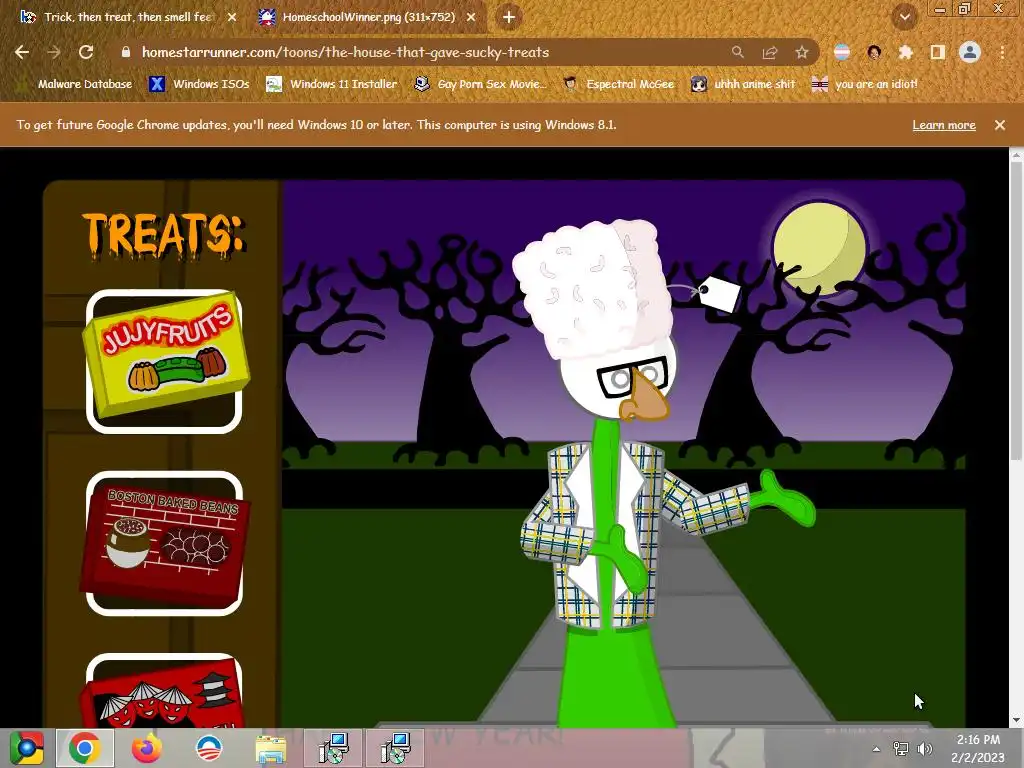Viewport: 1024px width, 768px height.
Task: Show hidden system tray icons
Action: point(876,749)
